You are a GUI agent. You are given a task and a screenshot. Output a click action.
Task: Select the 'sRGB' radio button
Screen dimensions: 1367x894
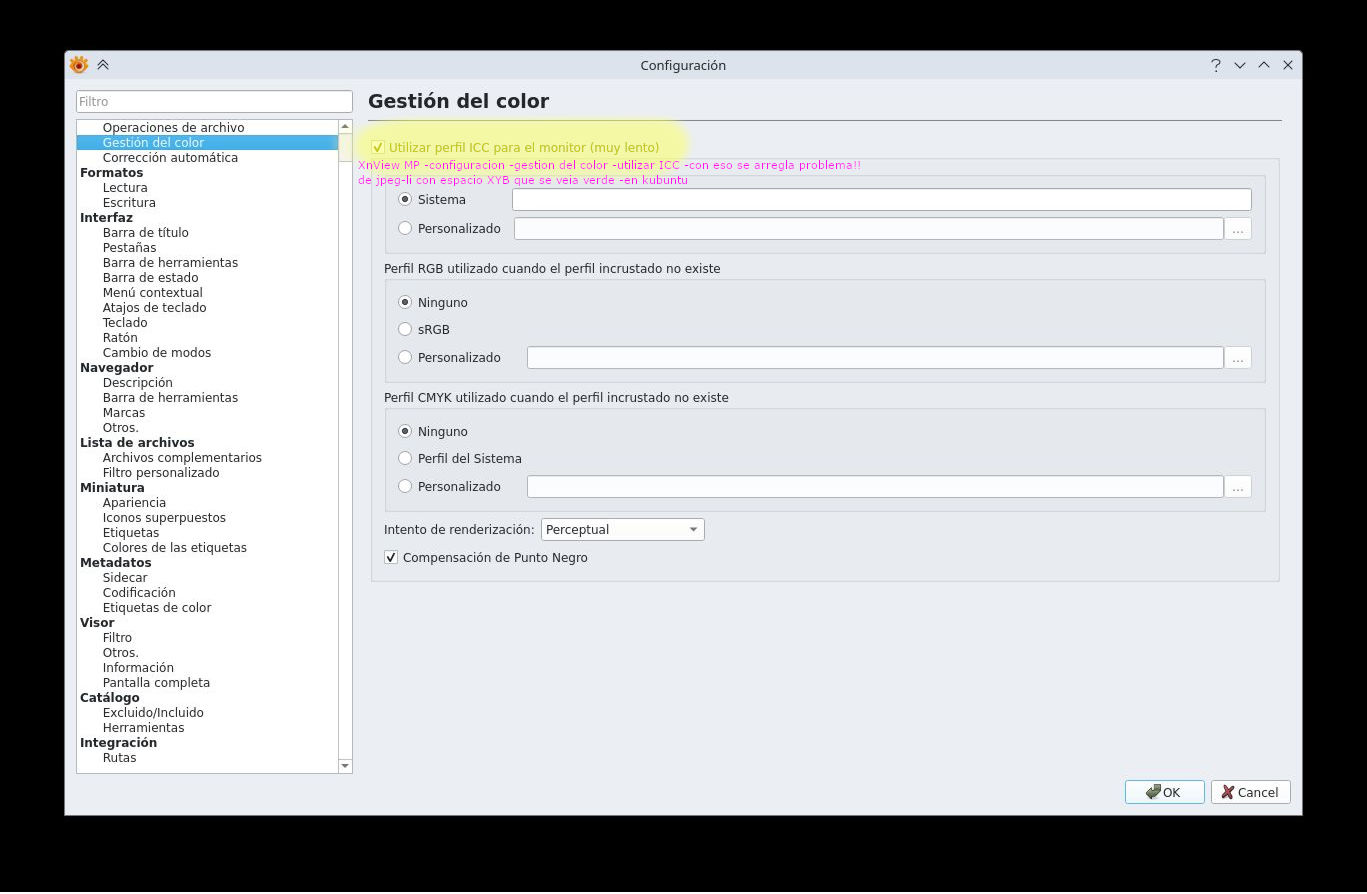405,329
